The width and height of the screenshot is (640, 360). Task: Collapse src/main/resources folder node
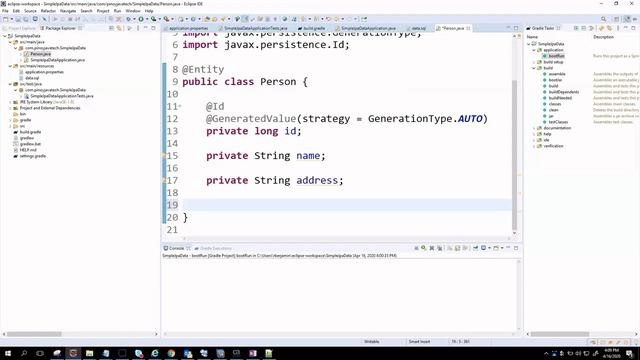(x=10, y=66)
